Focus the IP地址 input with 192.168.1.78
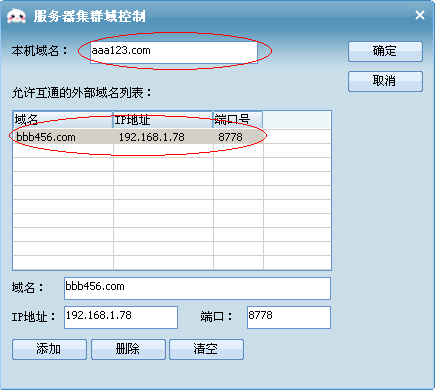This screenshot has width=435, height=390. pos(121,317)
